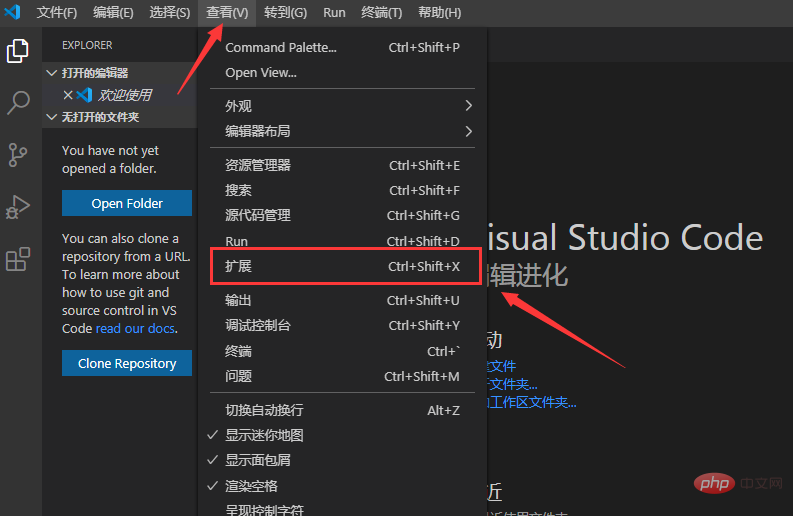Open the Explorer icon in activity bar
This screenshot has height=516, width=793.
pos(18,51)
